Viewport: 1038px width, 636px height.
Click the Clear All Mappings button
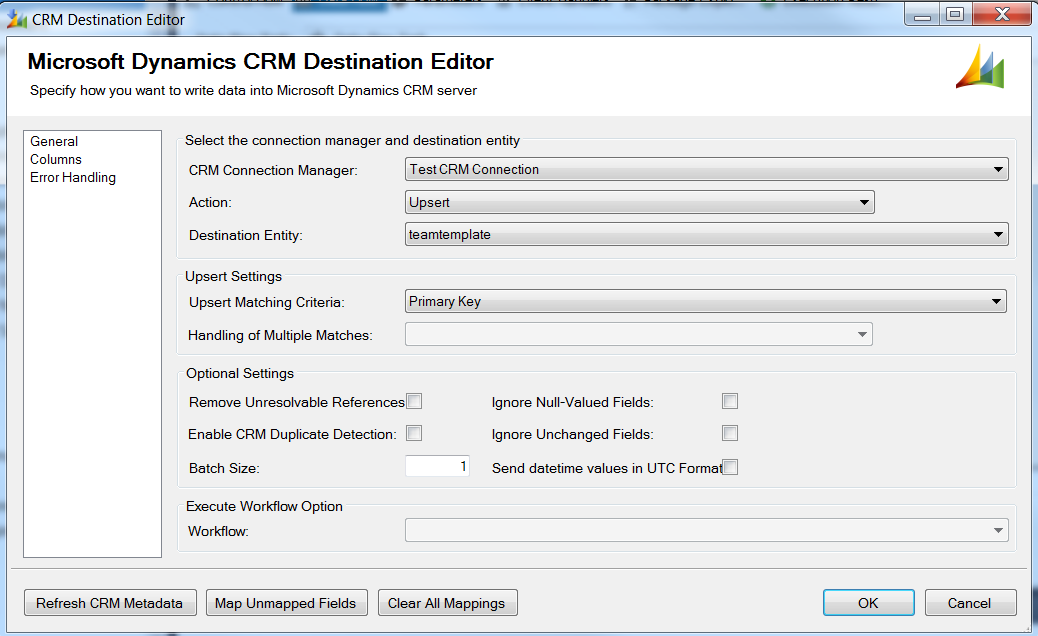click(x=447, y=603)
